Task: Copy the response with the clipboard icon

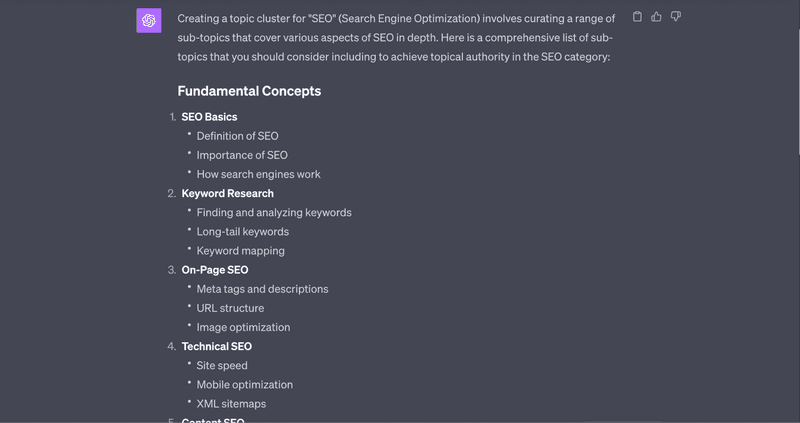Action: [637, 17]
